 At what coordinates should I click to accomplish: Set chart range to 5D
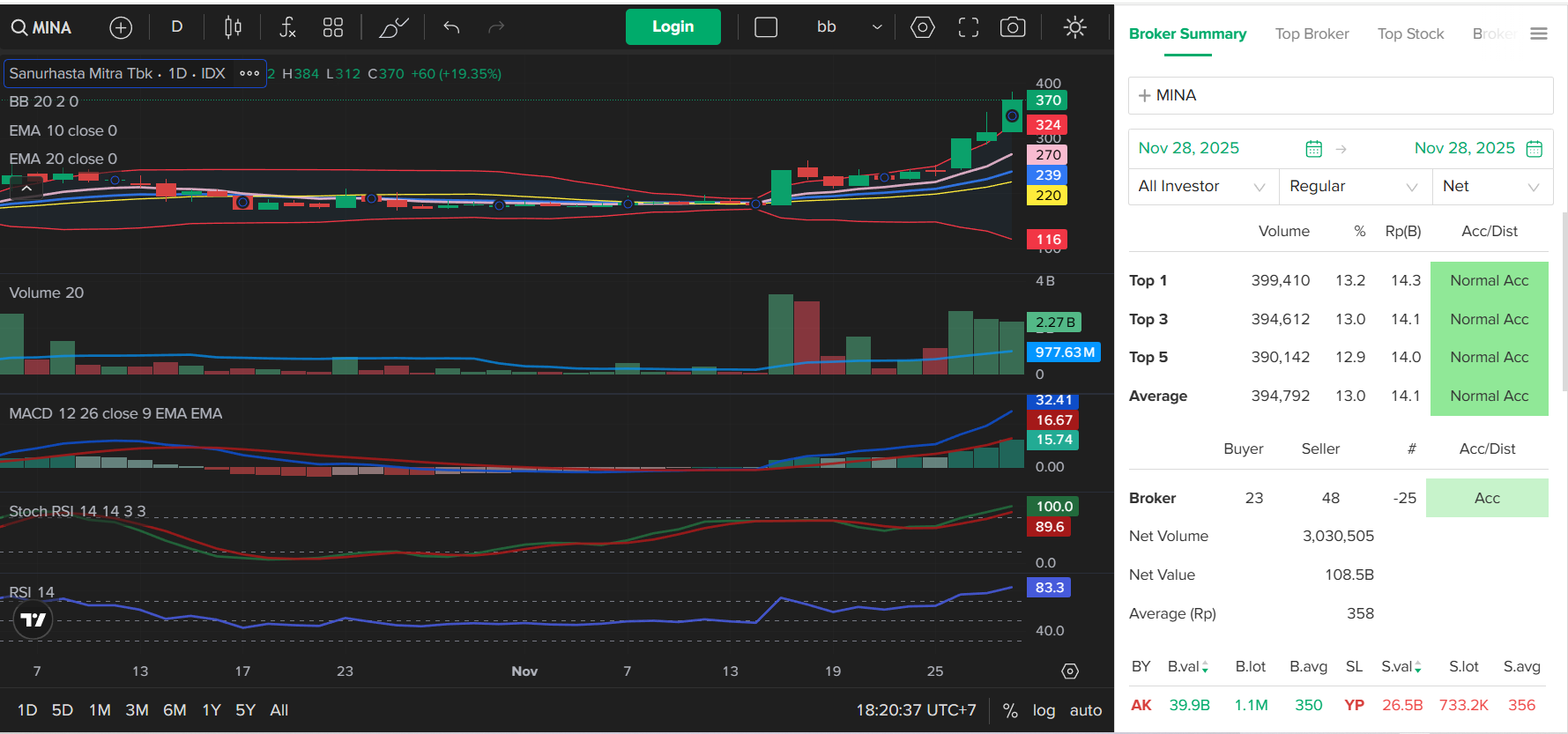63,710
